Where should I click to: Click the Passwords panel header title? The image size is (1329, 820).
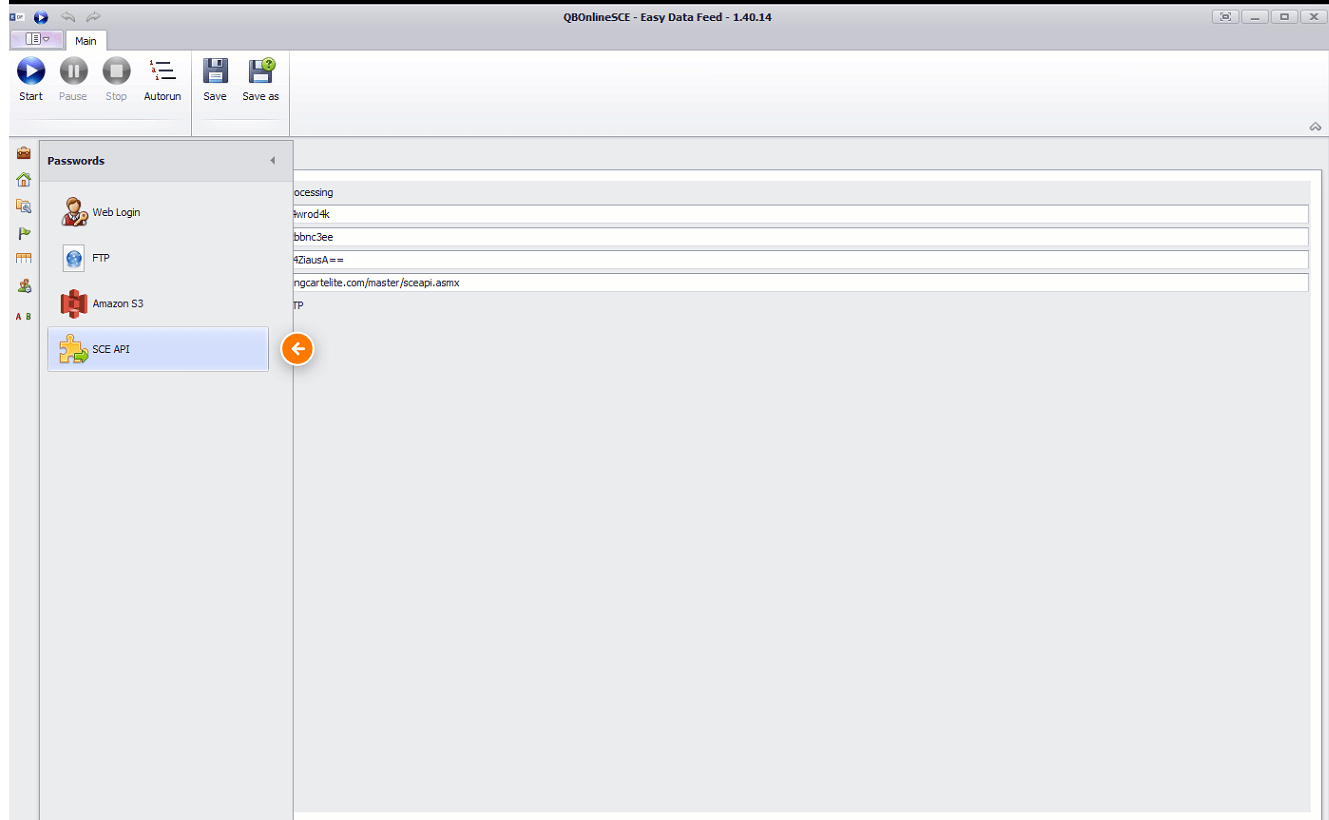pyautogui.click(x=76, y=161)
